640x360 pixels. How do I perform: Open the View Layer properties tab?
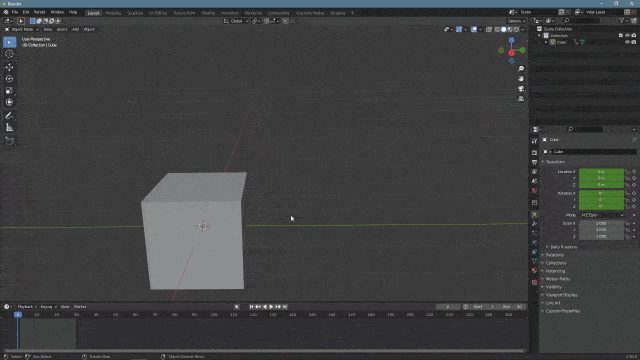[534, 172]
